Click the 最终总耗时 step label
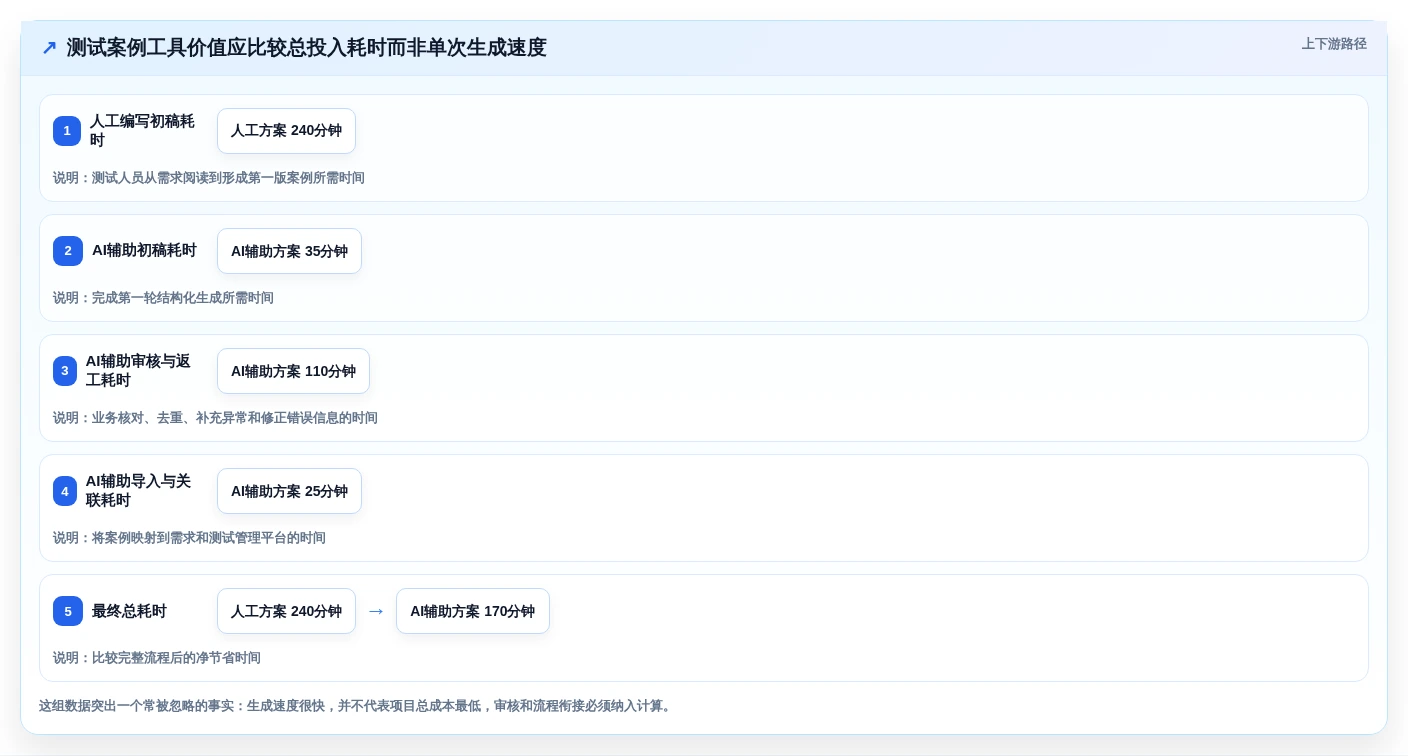Image resolution: width=1408 pixels, height=756 pixels. (x=129, y=611)
